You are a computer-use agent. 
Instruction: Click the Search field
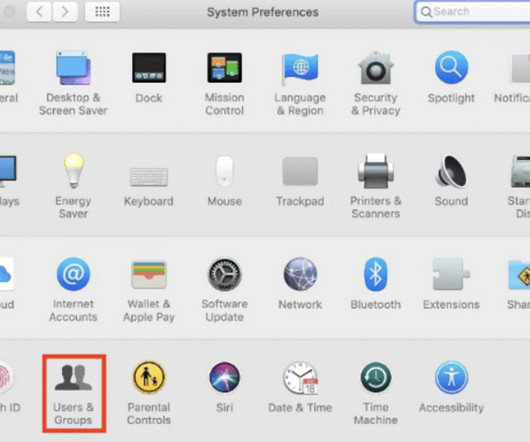point(472,12)
